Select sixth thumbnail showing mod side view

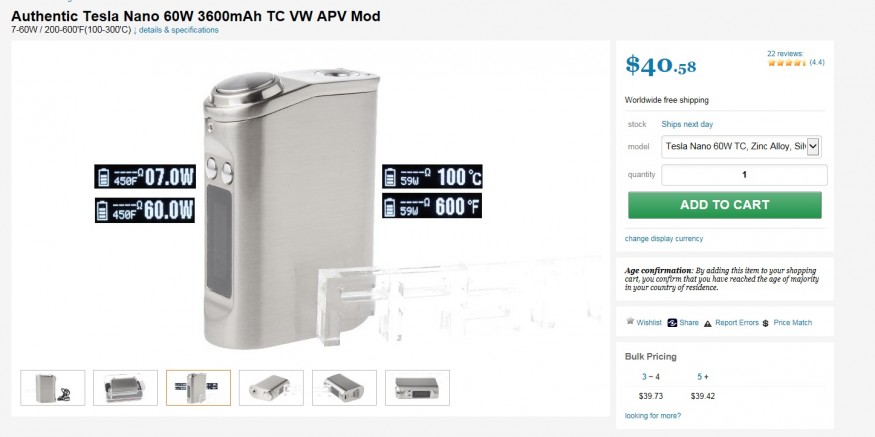point(417,388)
